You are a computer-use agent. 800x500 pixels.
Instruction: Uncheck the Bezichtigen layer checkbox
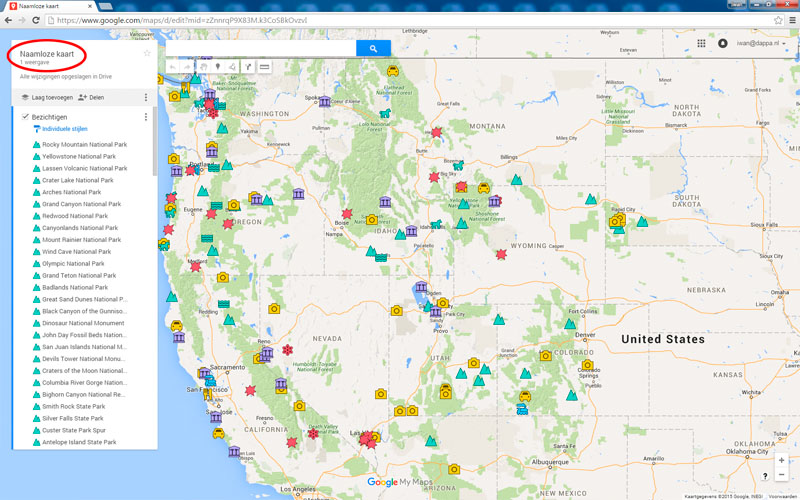(x=25, y=117)
